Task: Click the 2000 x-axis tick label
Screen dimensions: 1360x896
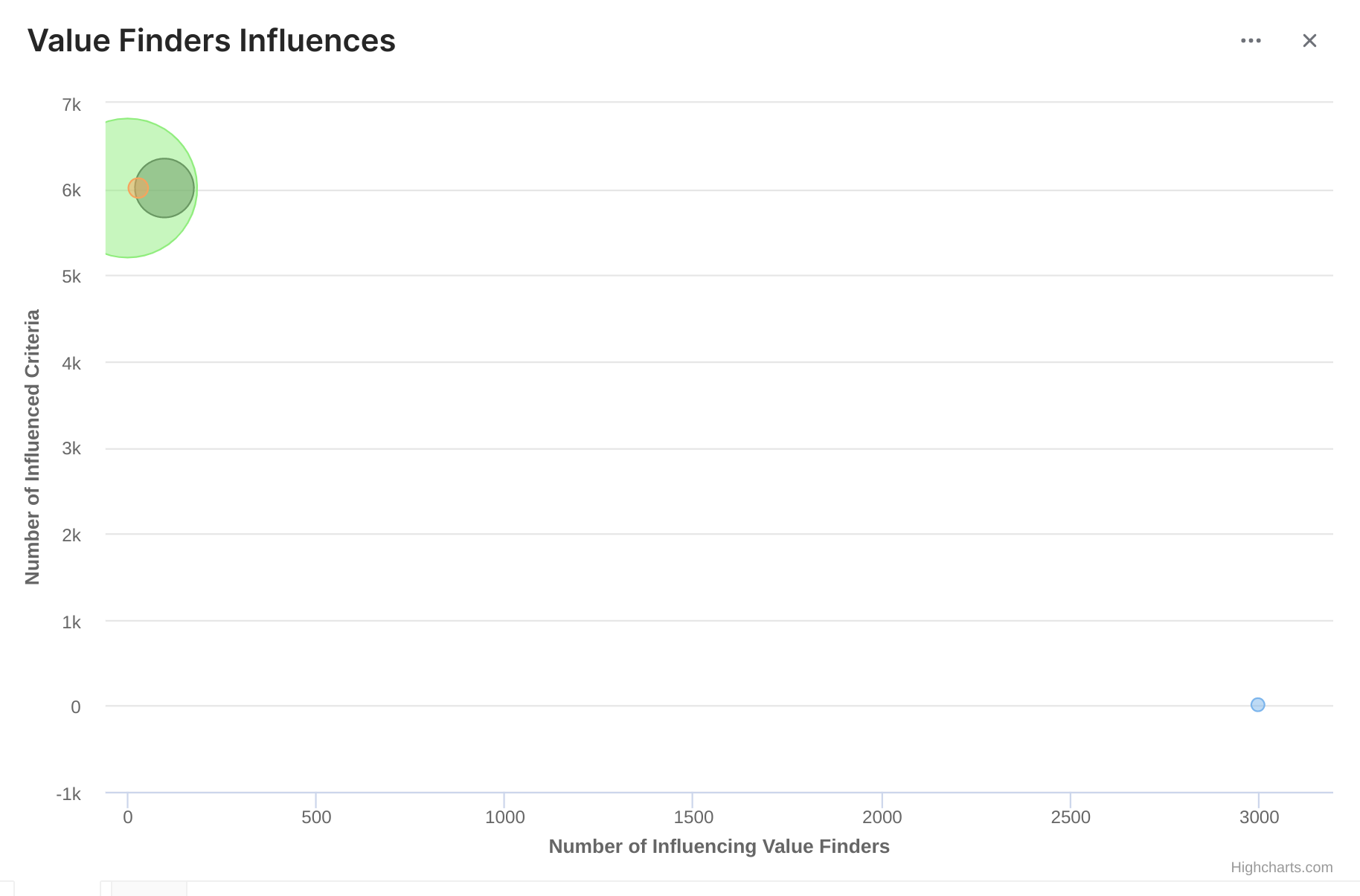Action: point(882,817)
